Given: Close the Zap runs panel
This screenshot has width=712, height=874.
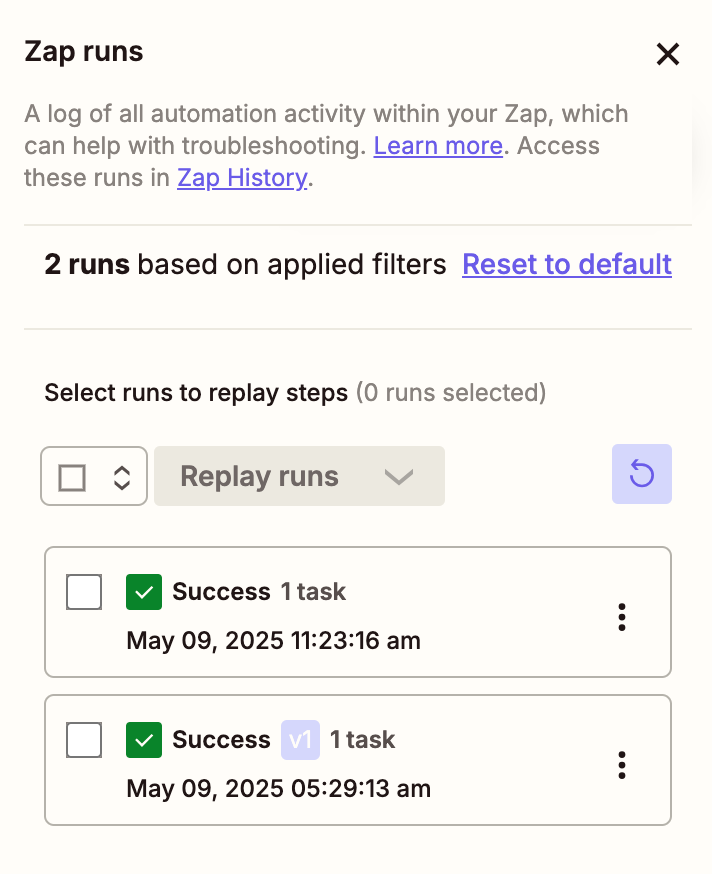Looking at the screenshot, I should point(667,54).
